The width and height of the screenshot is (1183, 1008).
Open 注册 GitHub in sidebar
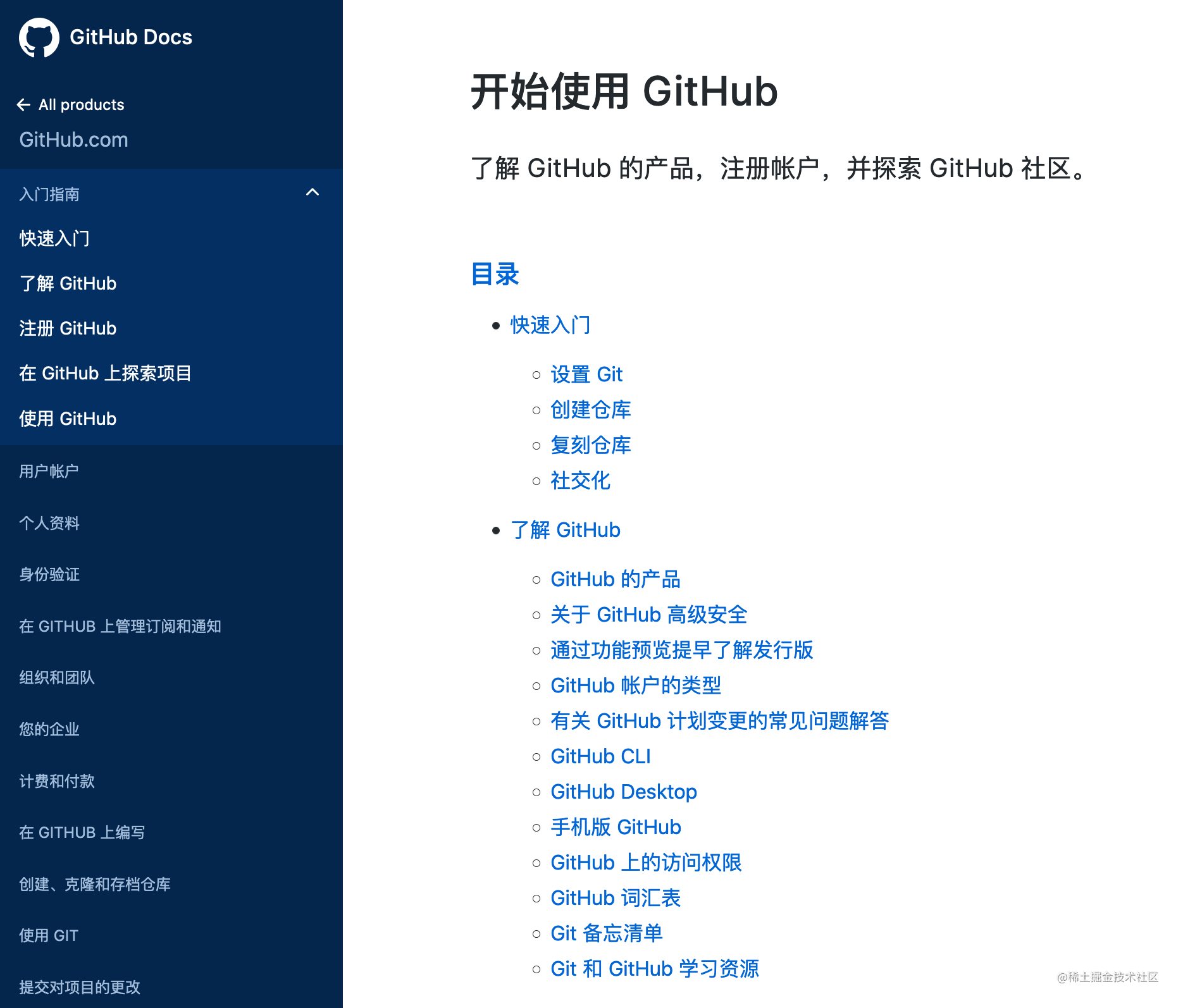click(x=68, y=328)
